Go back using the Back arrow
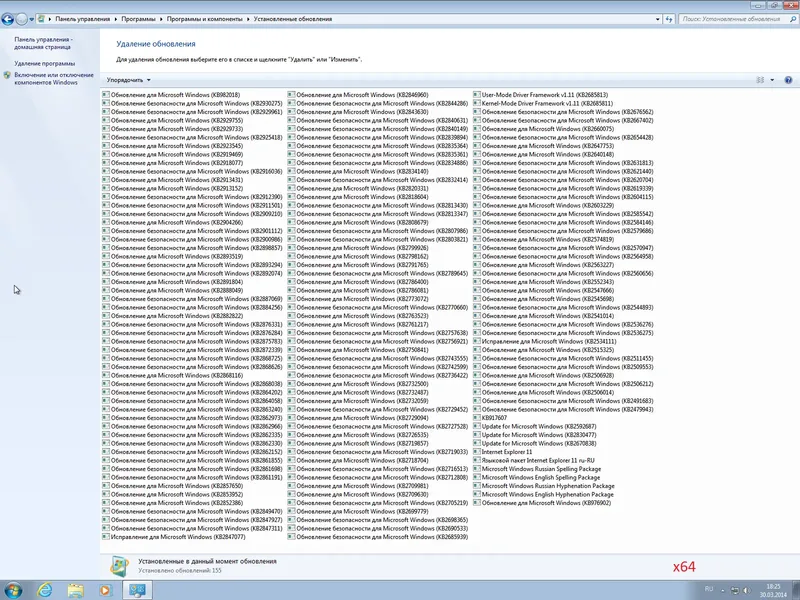800x600 pixels. (7, 19)
